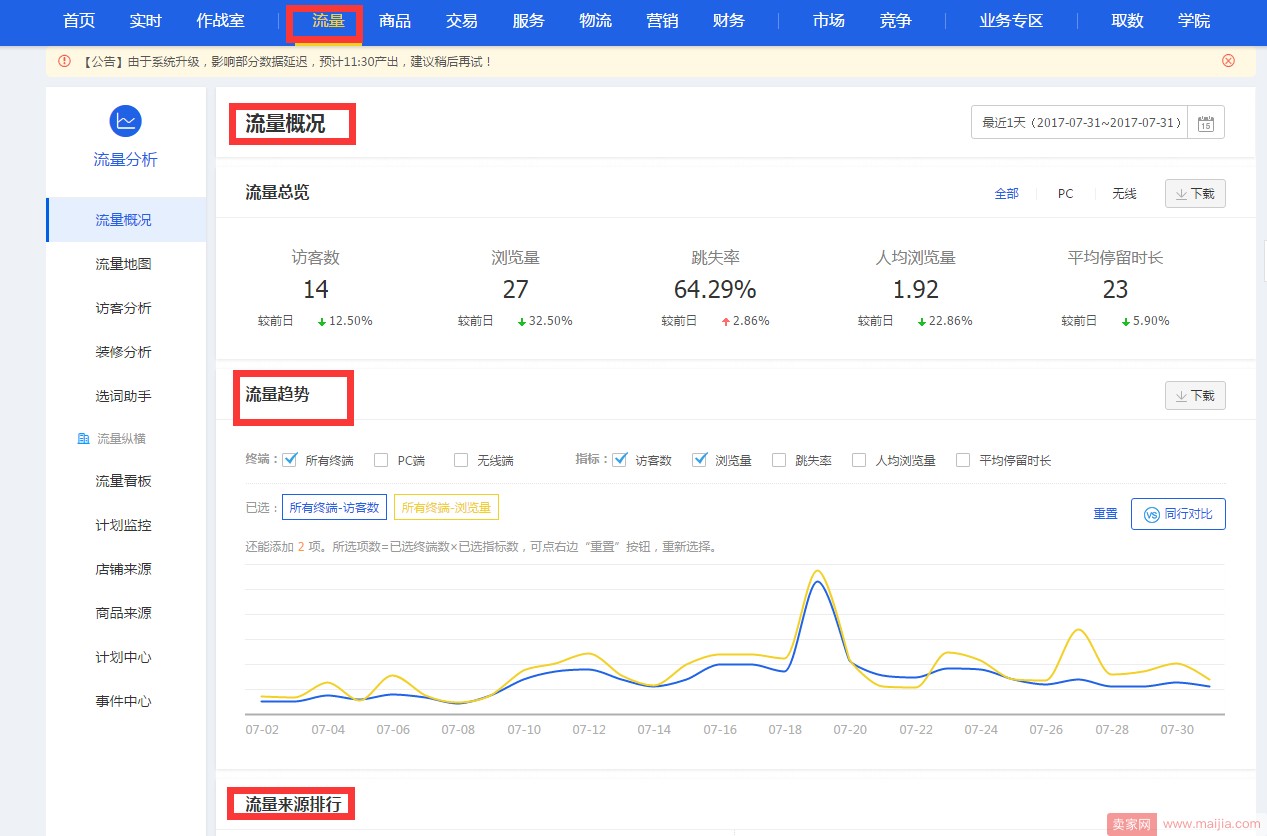The image size is (1267, 836).
Task: Open the calendar date picker icon
Action: click(1206, 123)
